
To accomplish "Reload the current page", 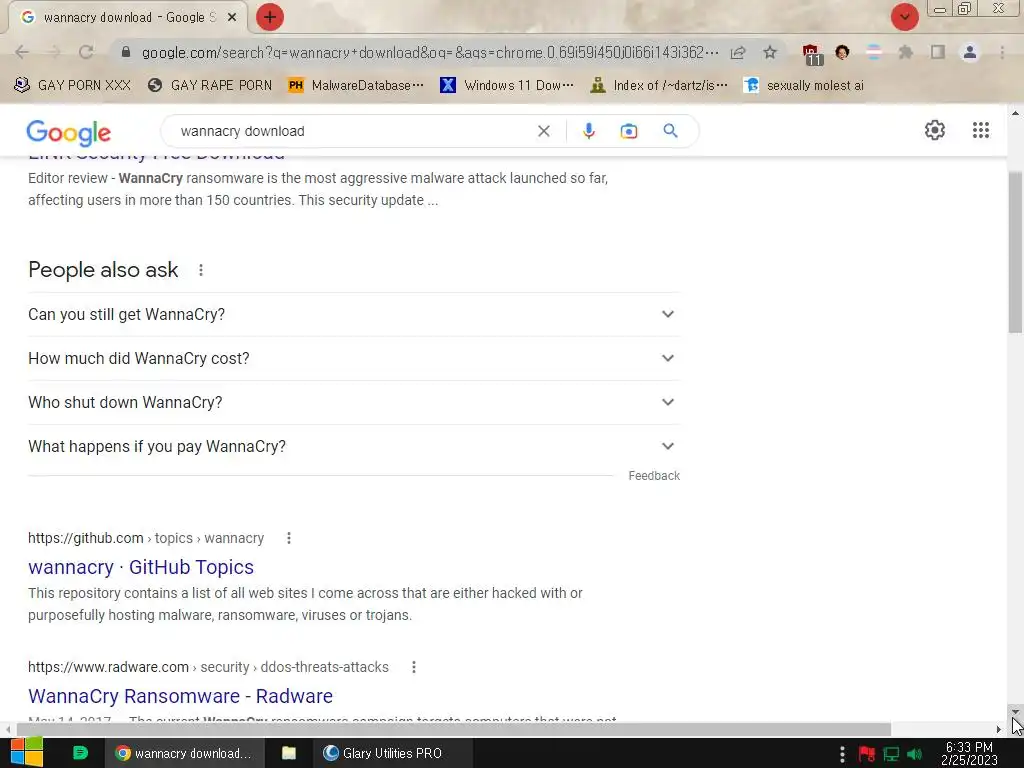I will coord(86,52).
